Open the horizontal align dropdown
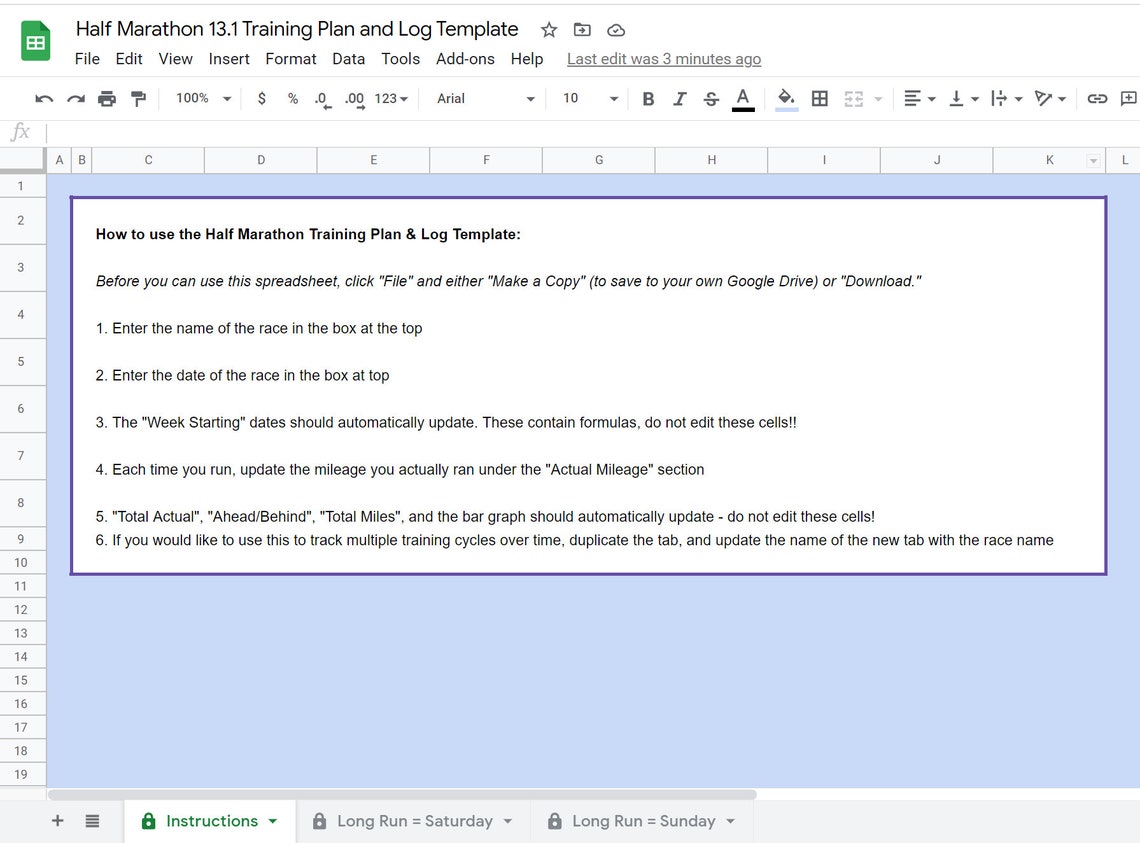 [x=917, y=98]
